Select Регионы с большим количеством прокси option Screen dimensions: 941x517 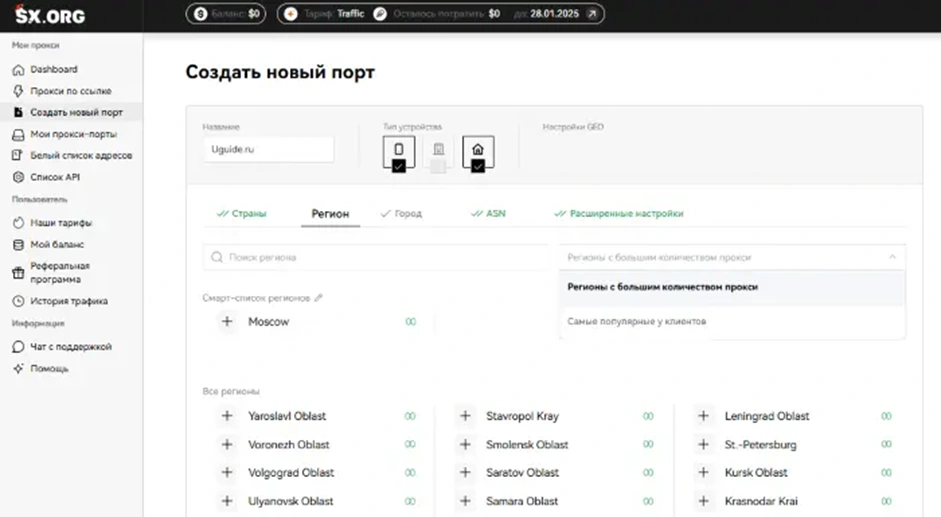(x=732, y=287)
